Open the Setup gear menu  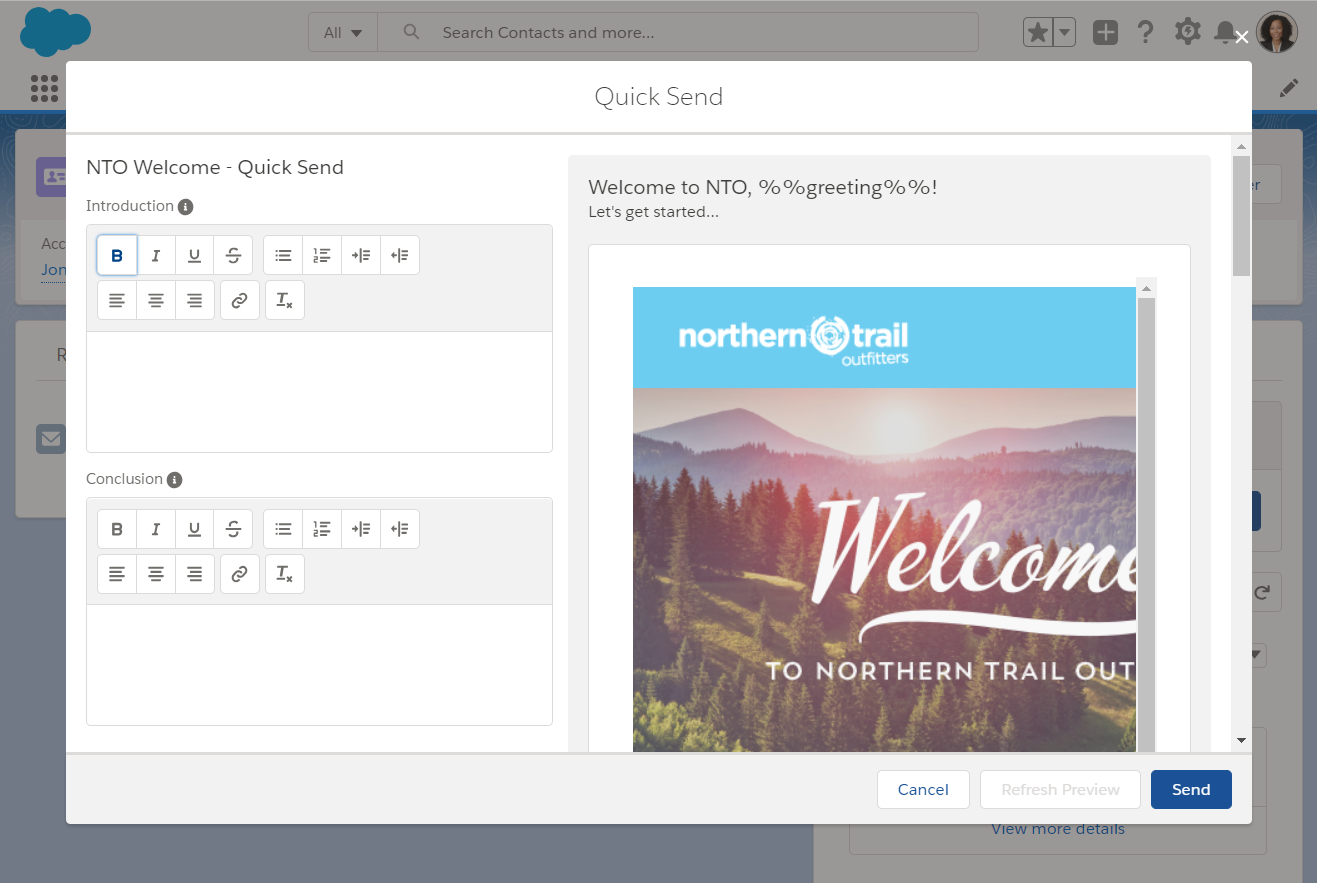(x=1187, y=32)
